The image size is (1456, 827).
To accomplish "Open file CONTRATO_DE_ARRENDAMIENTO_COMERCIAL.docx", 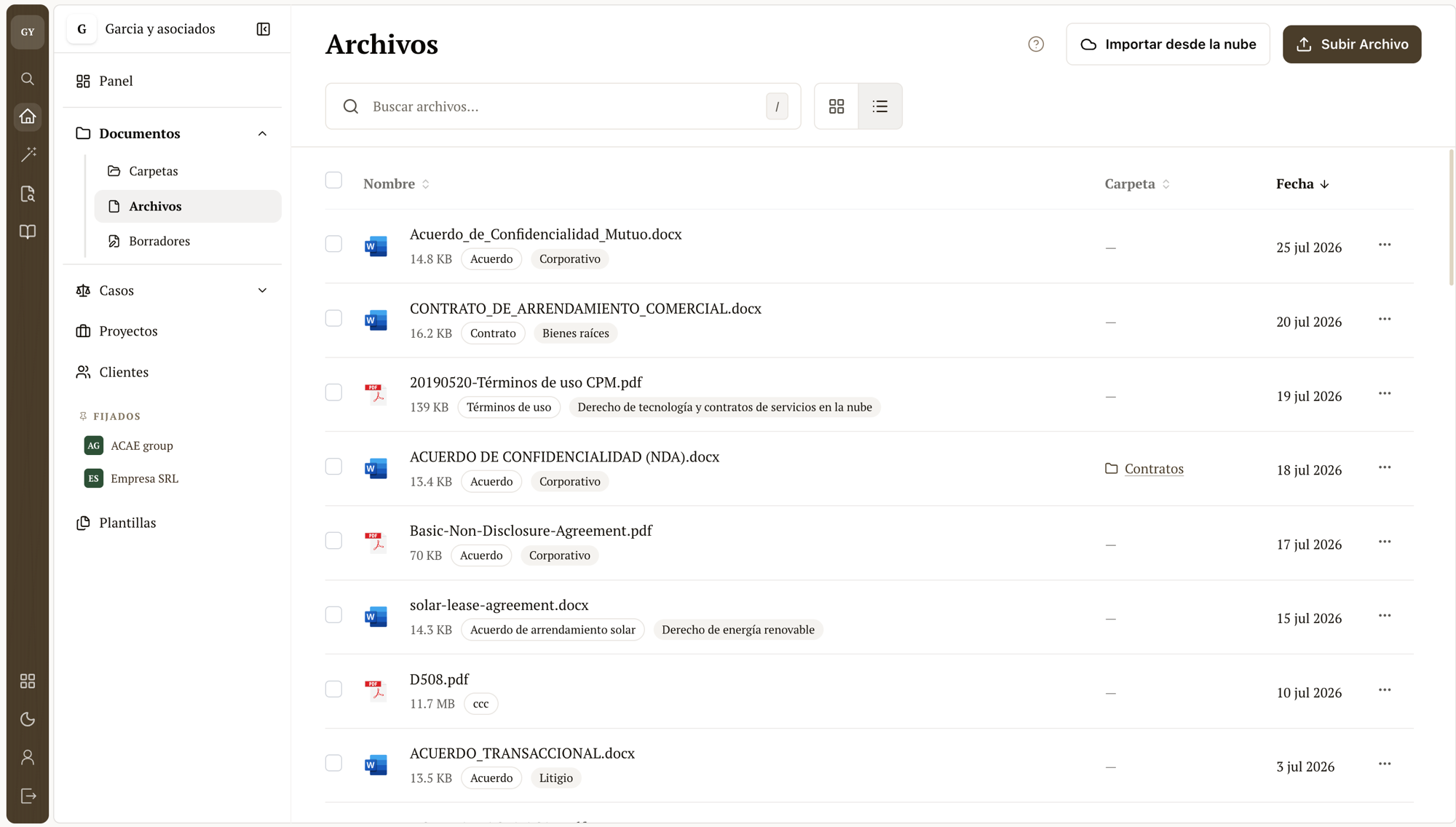I will 585,309.
